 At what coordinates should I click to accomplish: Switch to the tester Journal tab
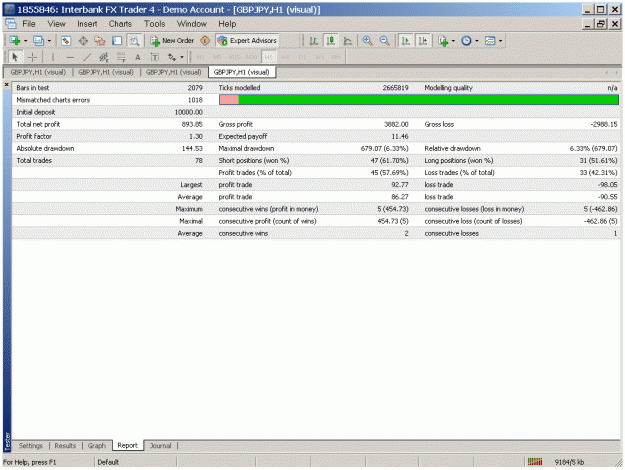pyautogui.click(x=160, y=446)
